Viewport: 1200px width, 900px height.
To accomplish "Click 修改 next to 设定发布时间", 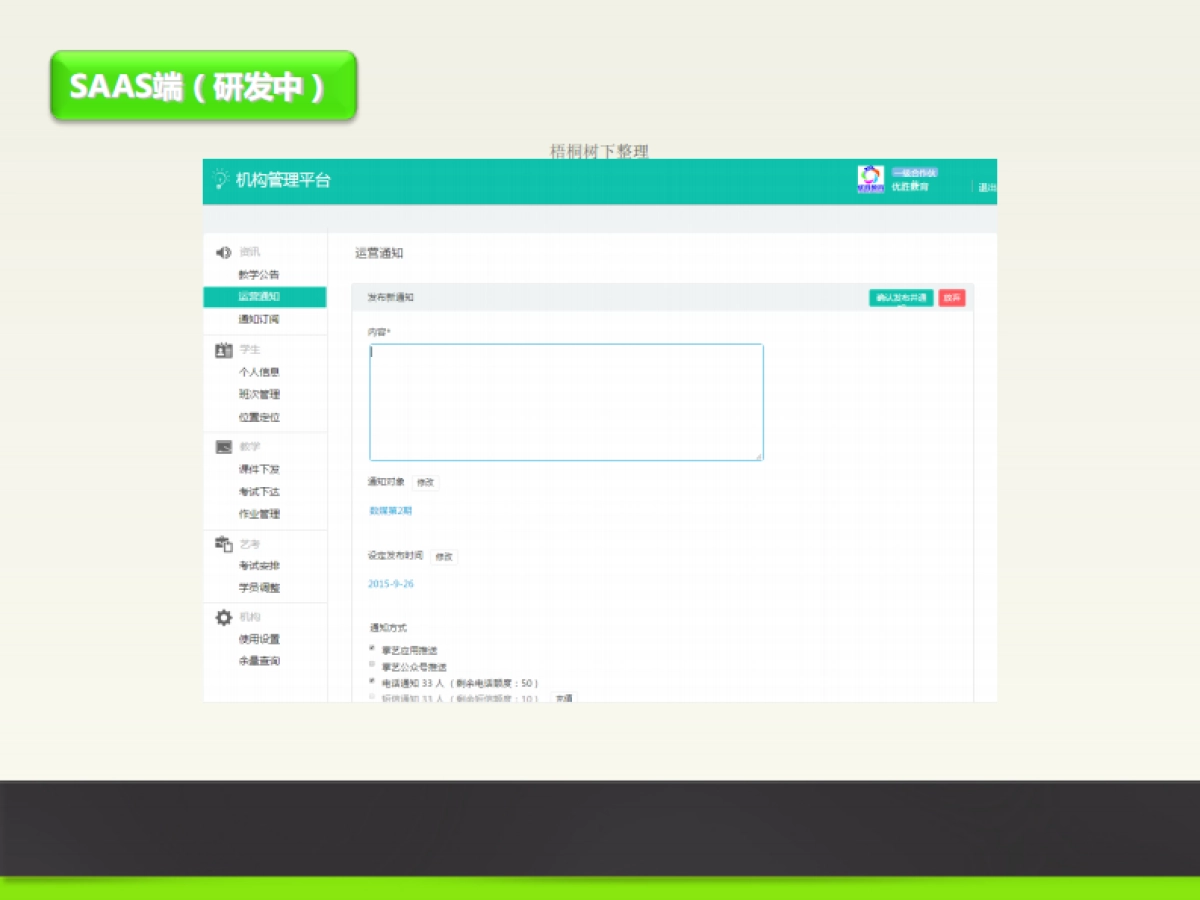I will click(x=442, y=557).
